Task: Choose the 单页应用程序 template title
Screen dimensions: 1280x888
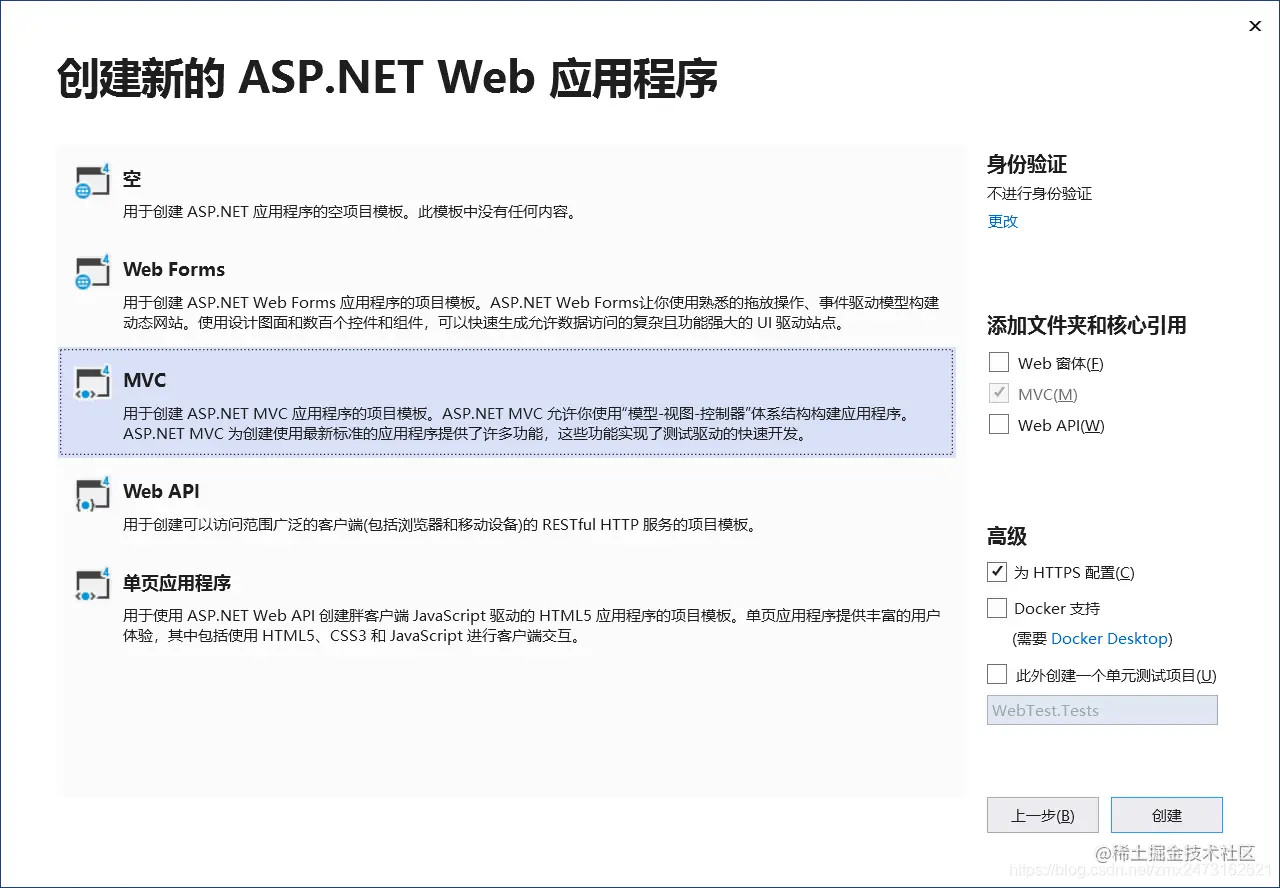Action: [x=177, y=583]
